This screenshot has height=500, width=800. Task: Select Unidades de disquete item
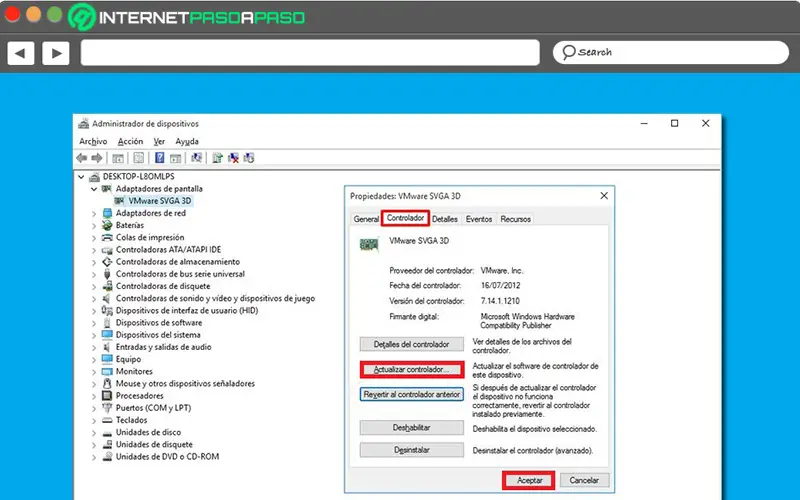point(154,444)
